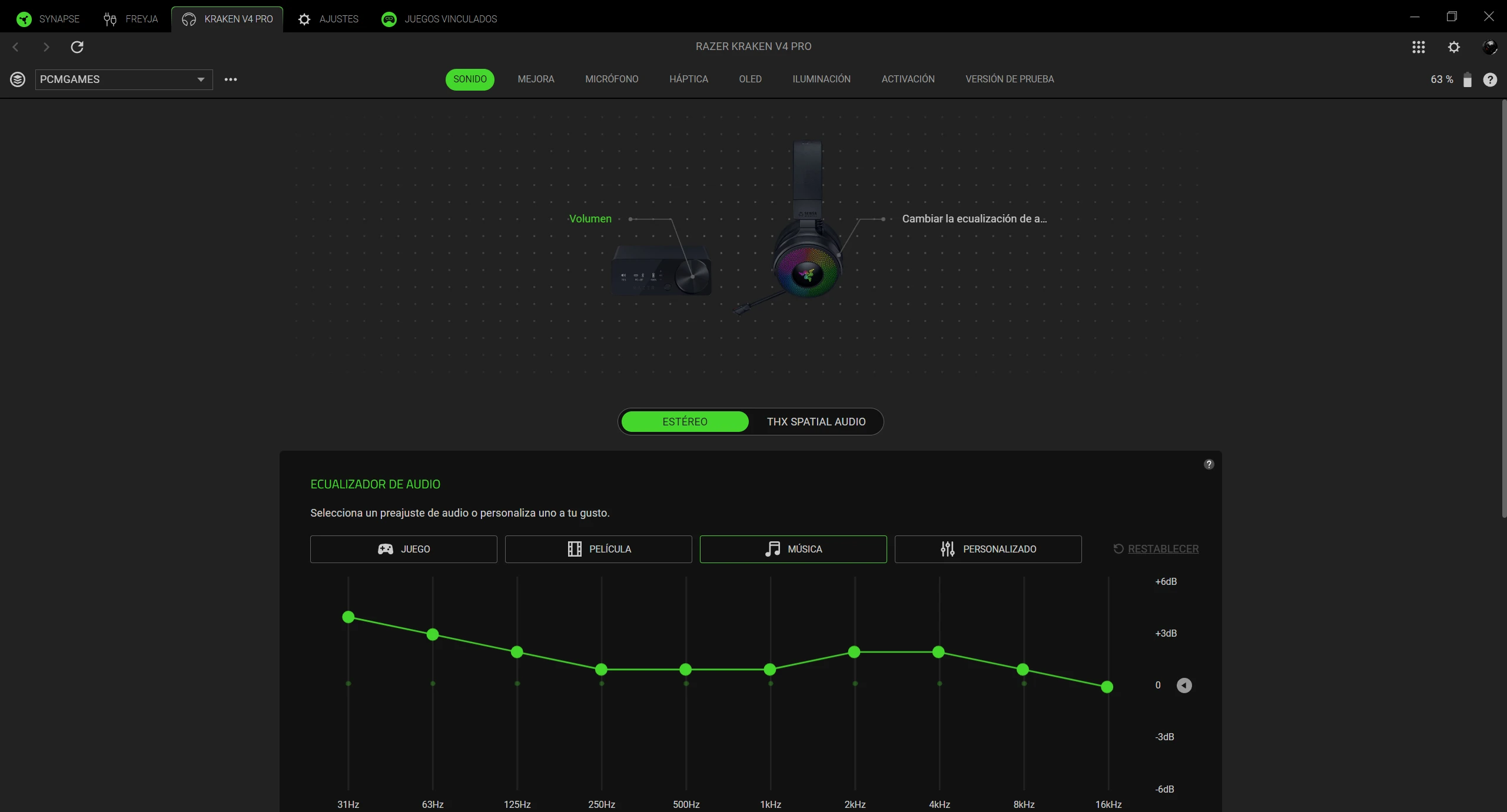This screenshot has height=812, width=1507.
Task: Select the Sonido section tab
Action: [x=470, y=79]
